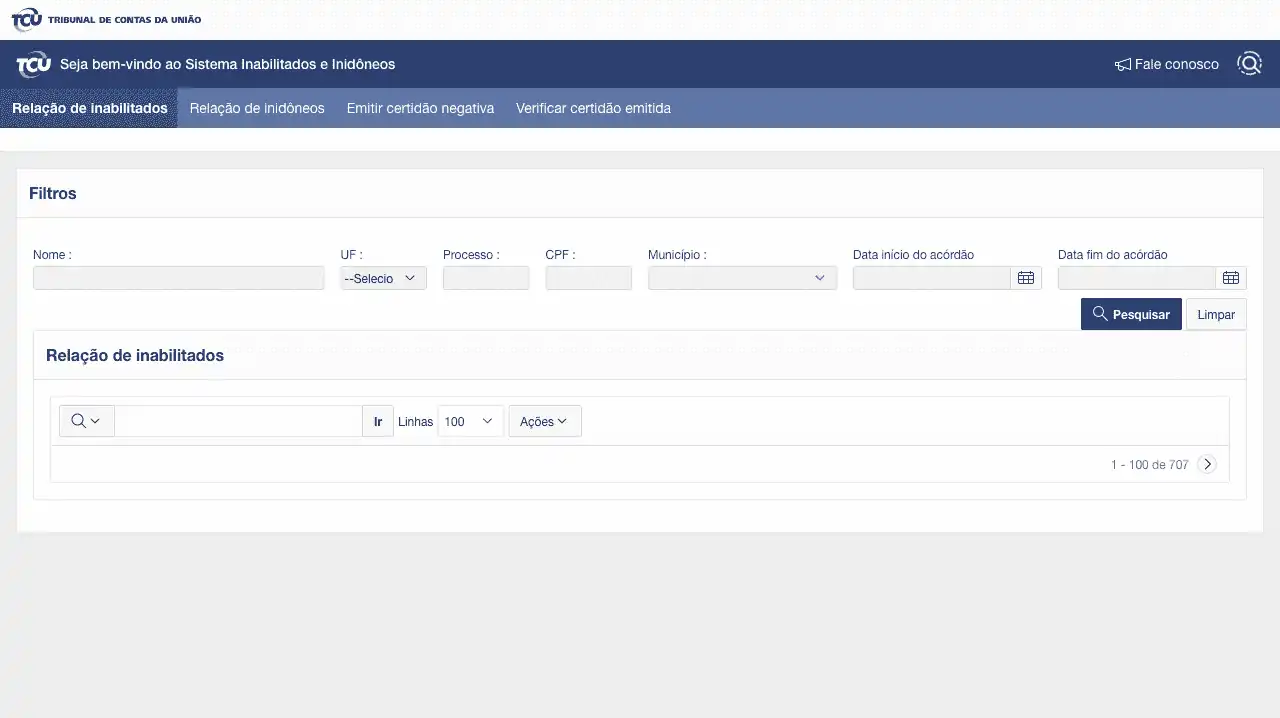The image size is (1280, 718).
Task: Click the Limpar button
Action: 1215,314
